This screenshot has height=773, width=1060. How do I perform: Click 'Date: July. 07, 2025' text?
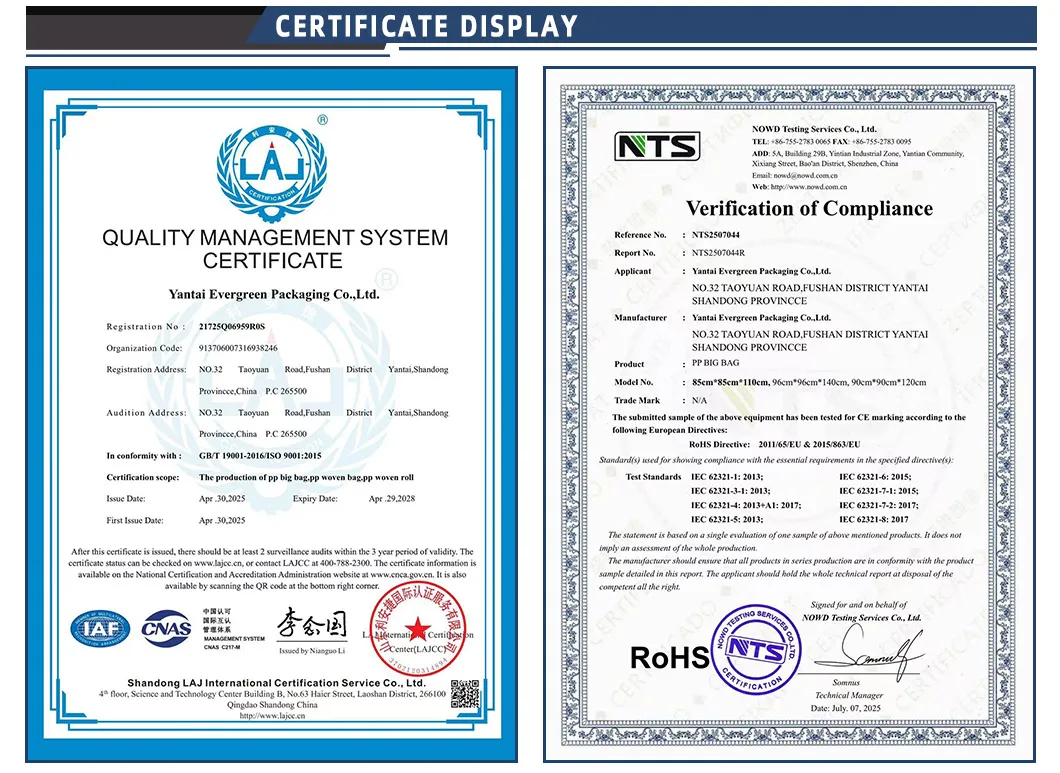click(x=845, y=708)
